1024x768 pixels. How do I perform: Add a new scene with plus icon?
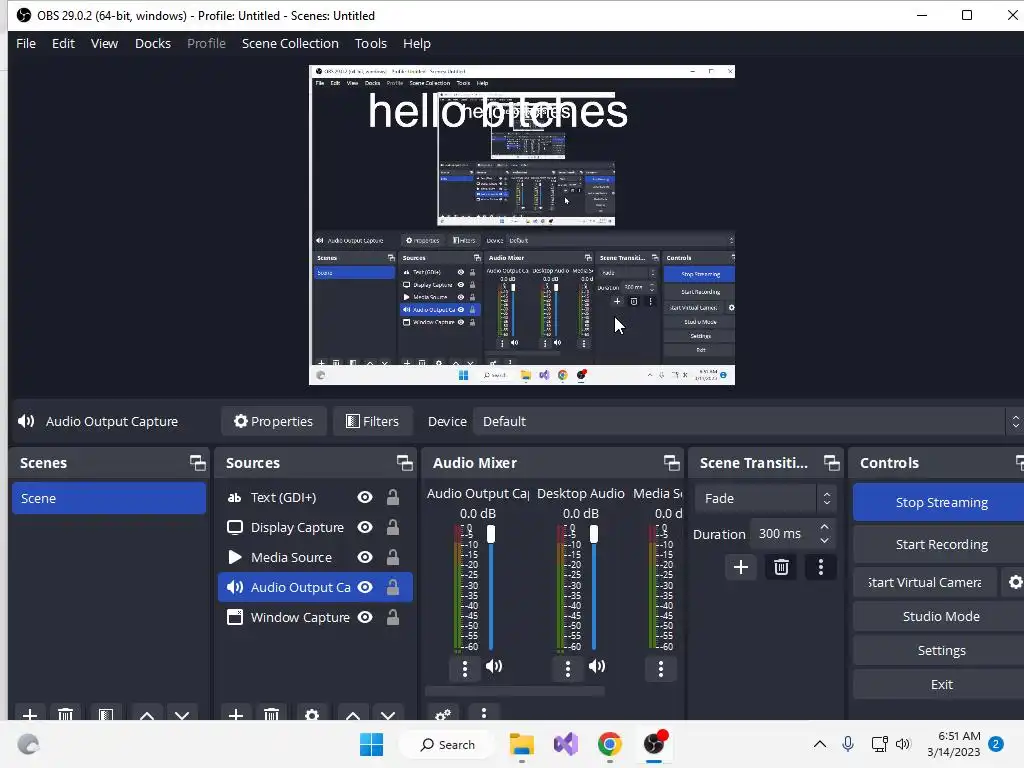[x=29, y=714]
